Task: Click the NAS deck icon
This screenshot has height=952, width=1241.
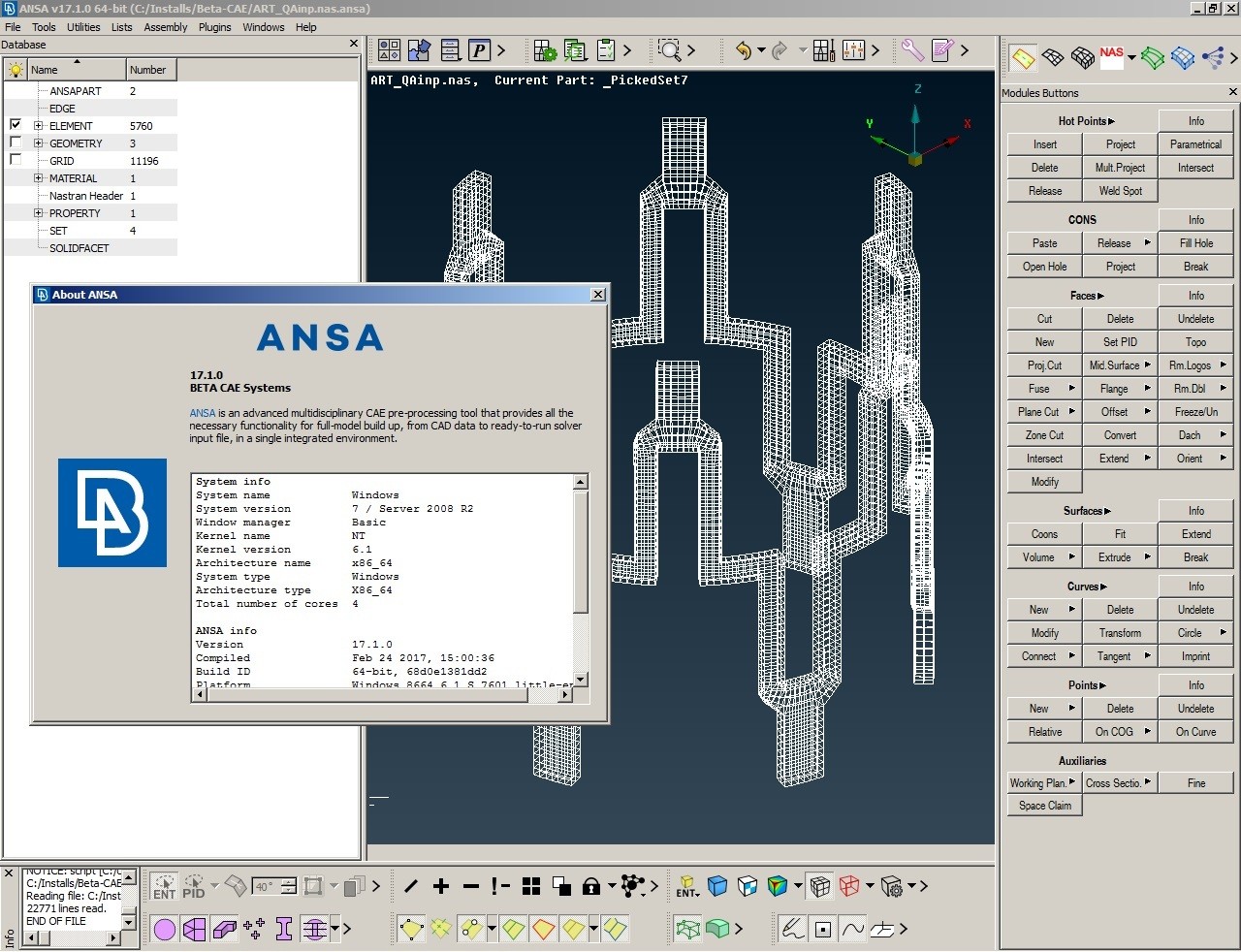Action: (x=1112, y=57)
